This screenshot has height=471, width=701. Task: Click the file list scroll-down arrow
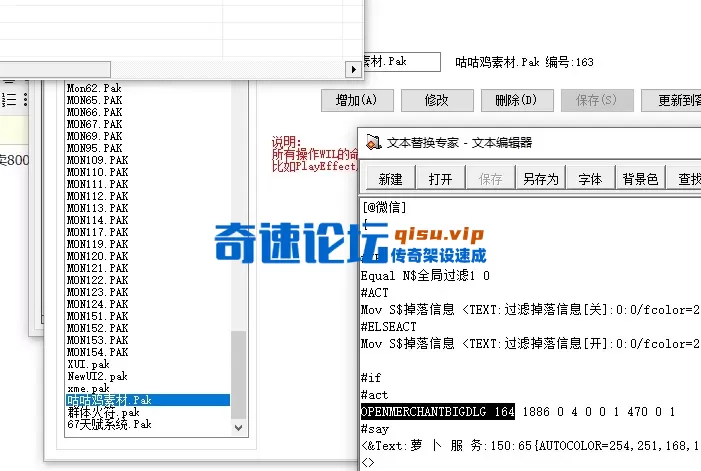[x=238, y=428]
